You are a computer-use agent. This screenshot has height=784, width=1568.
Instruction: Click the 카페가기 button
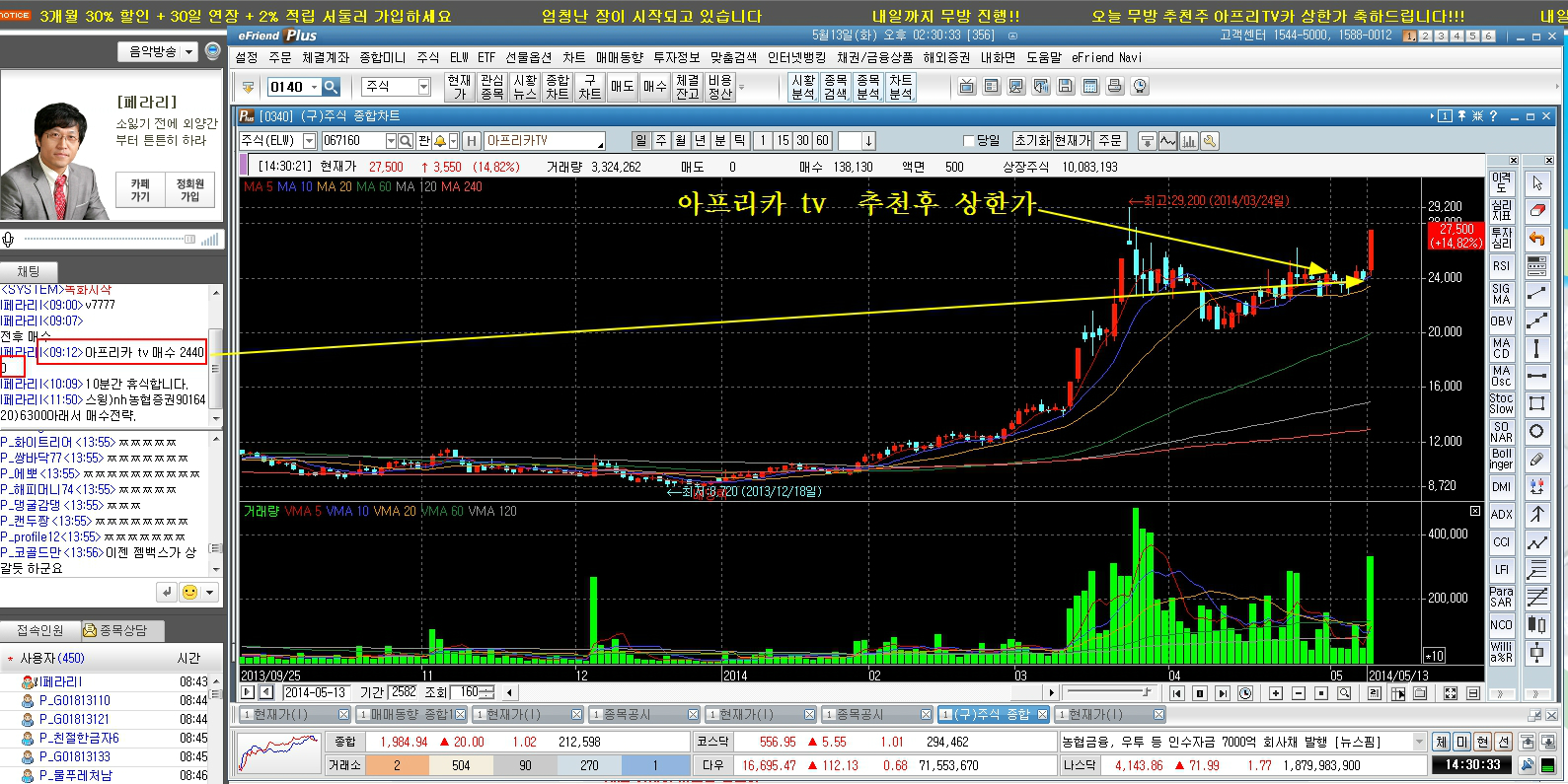click(x=140, y=190)
